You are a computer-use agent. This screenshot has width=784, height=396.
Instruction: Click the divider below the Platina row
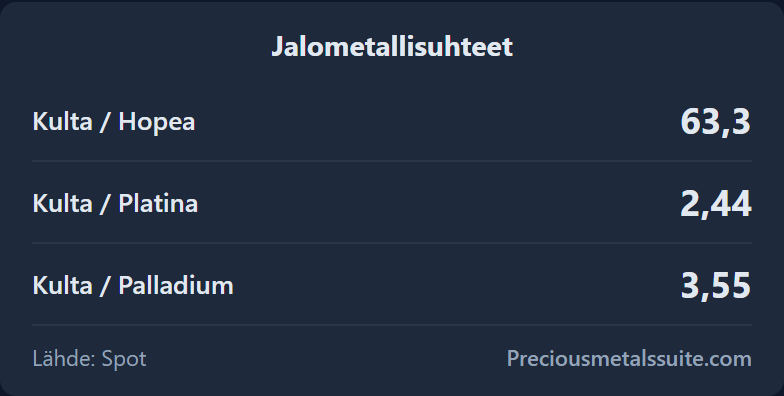[392, 243]
